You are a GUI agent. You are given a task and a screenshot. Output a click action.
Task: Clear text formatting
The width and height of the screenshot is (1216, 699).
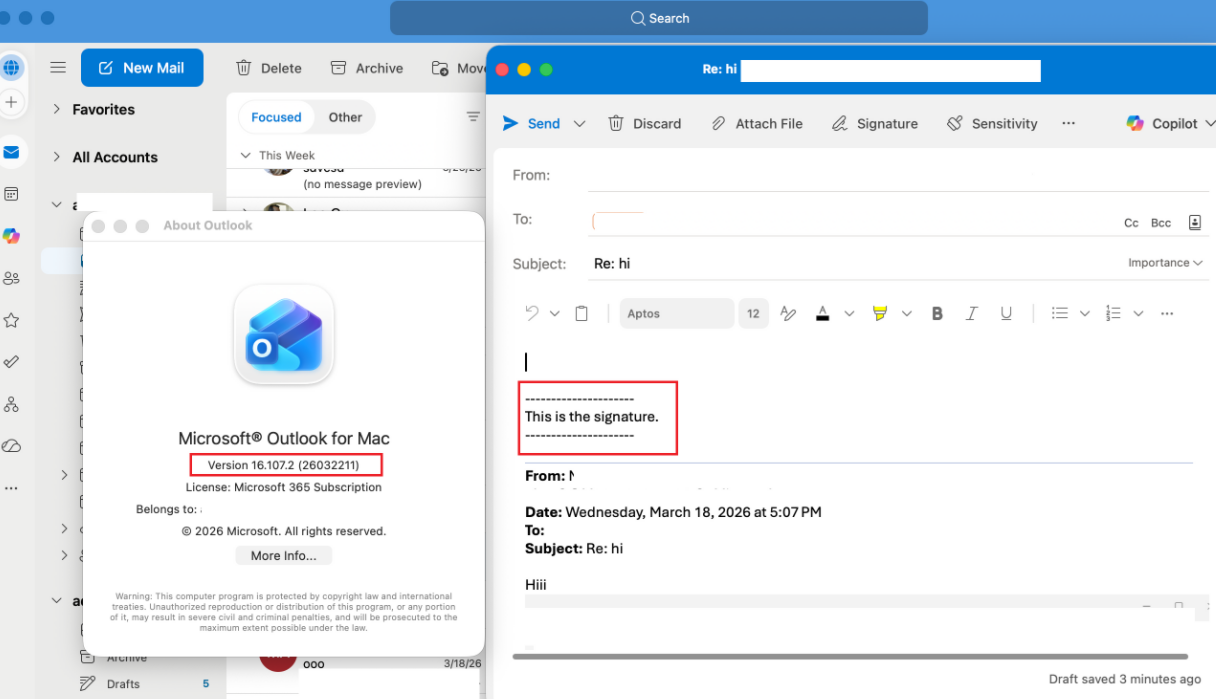point(788,313)
